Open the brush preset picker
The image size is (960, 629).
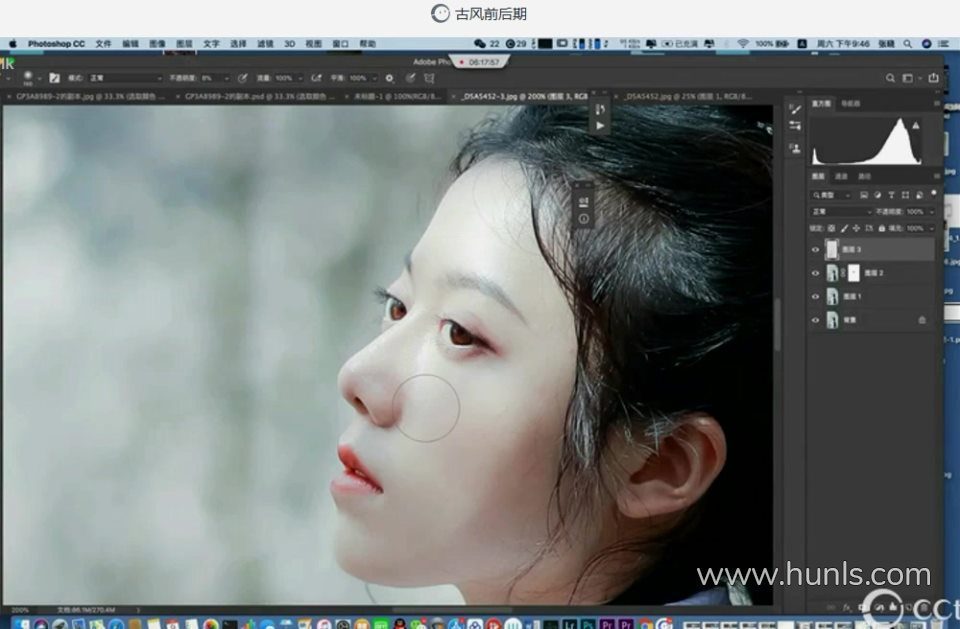point(31,78)
